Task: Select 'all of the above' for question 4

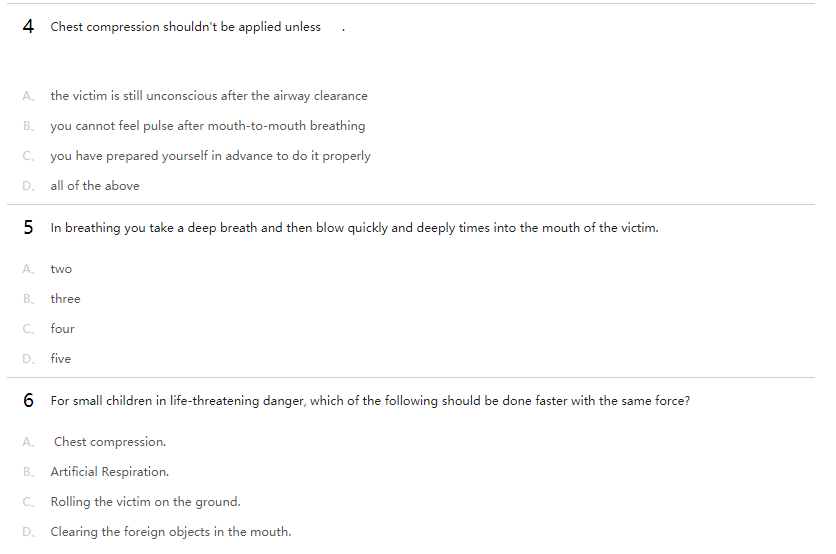Action: (95, 186)
